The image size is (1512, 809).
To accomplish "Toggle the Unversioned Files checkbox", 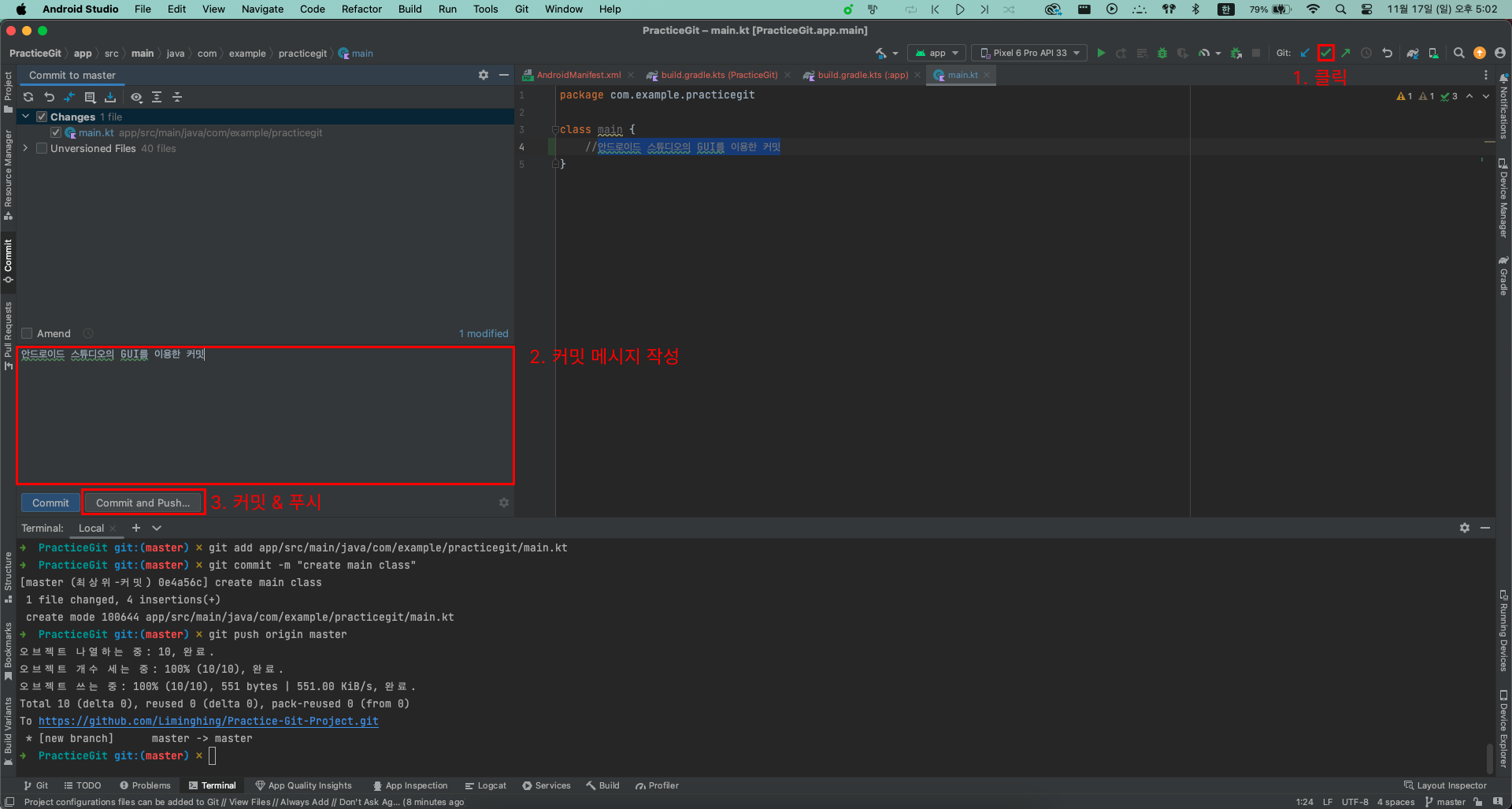I will click(42, 148).
